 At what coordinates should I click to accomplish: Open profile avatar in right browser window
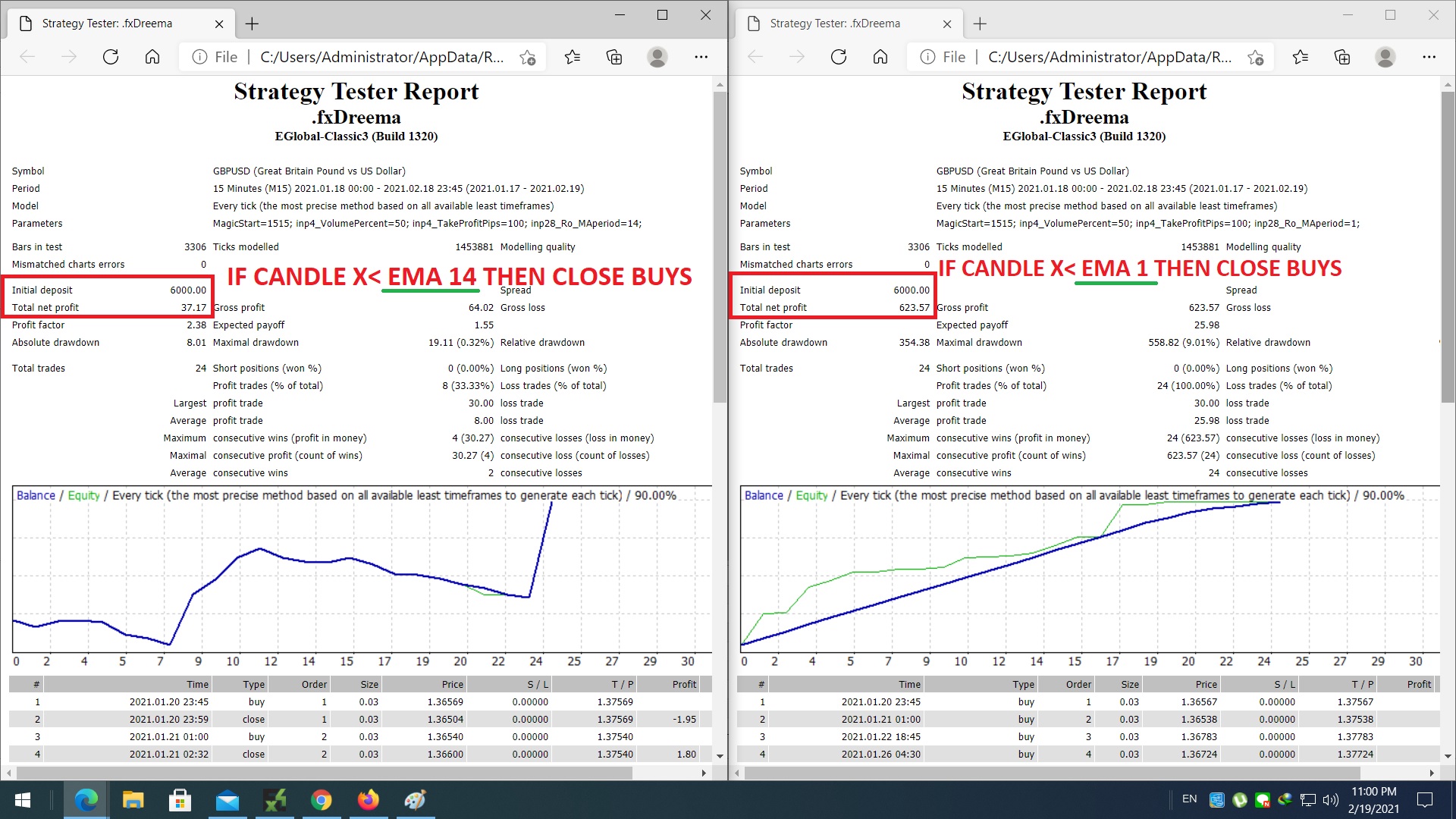coord(1385,57)
